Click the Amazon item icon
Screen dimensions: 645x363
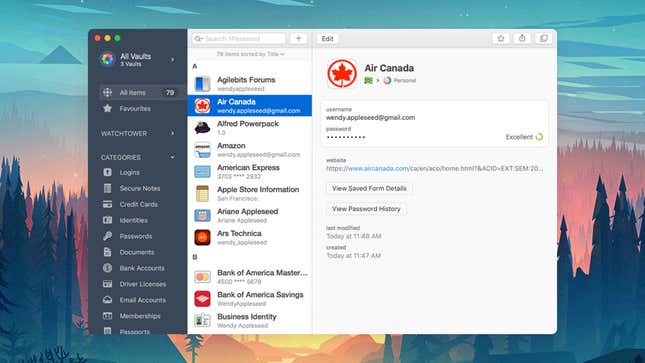(x=202, y=150)
